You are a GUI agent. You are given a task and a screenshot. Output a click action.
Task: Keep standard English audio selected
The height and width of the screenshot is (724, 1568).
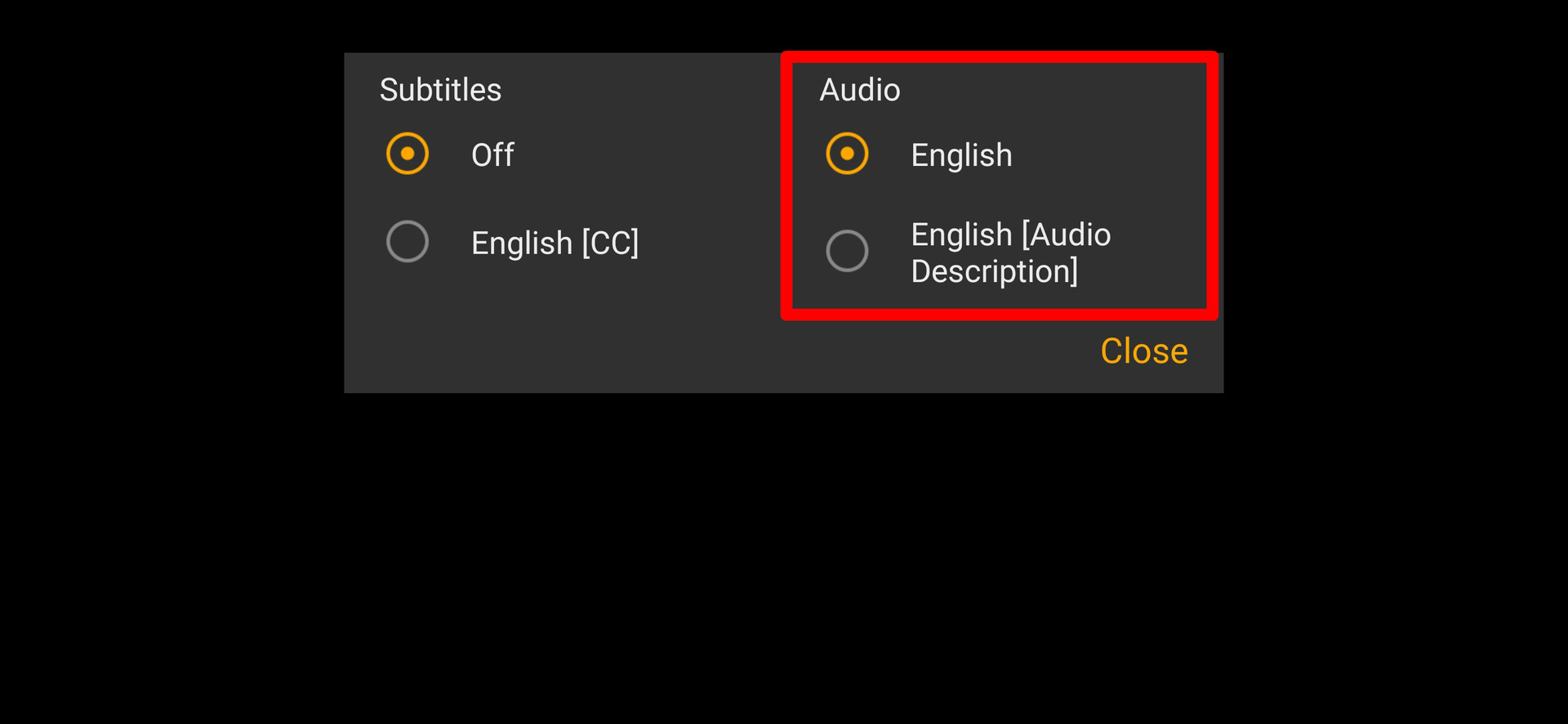pos(847,154)
